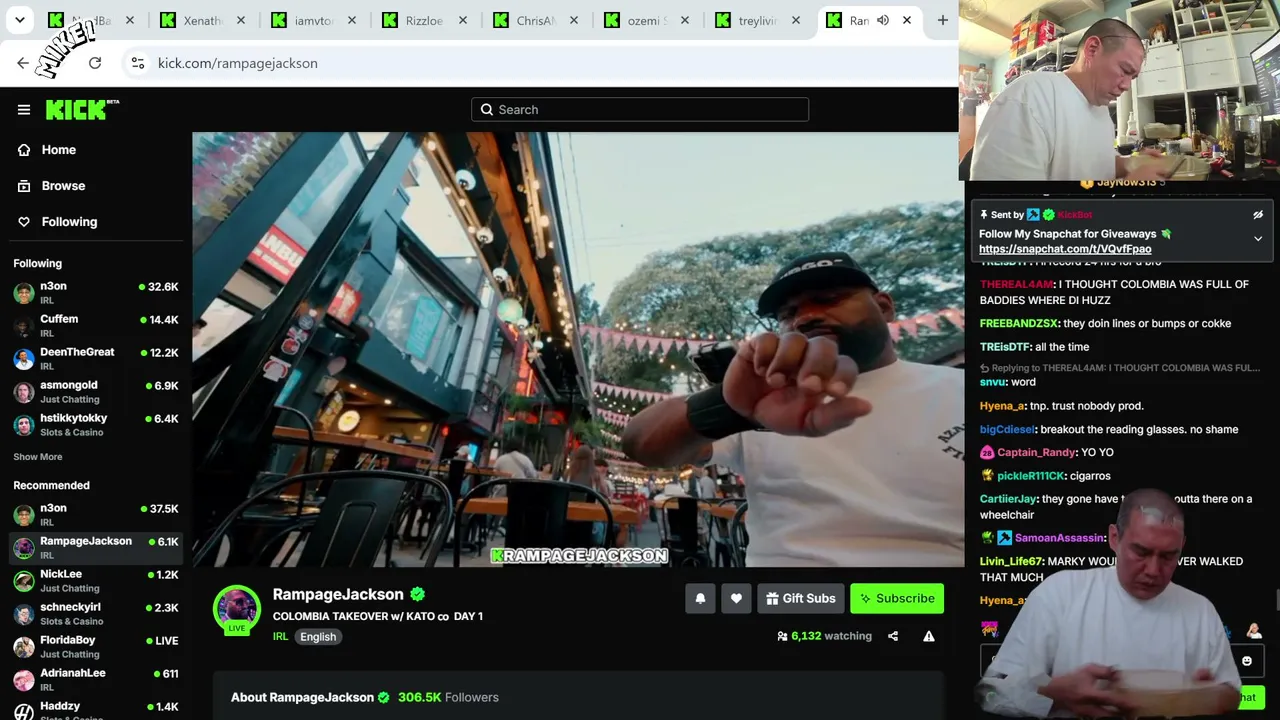Open a new browser tab
Image resolution: width=1280 pixels, height=720 pixels.
[942, 20]
